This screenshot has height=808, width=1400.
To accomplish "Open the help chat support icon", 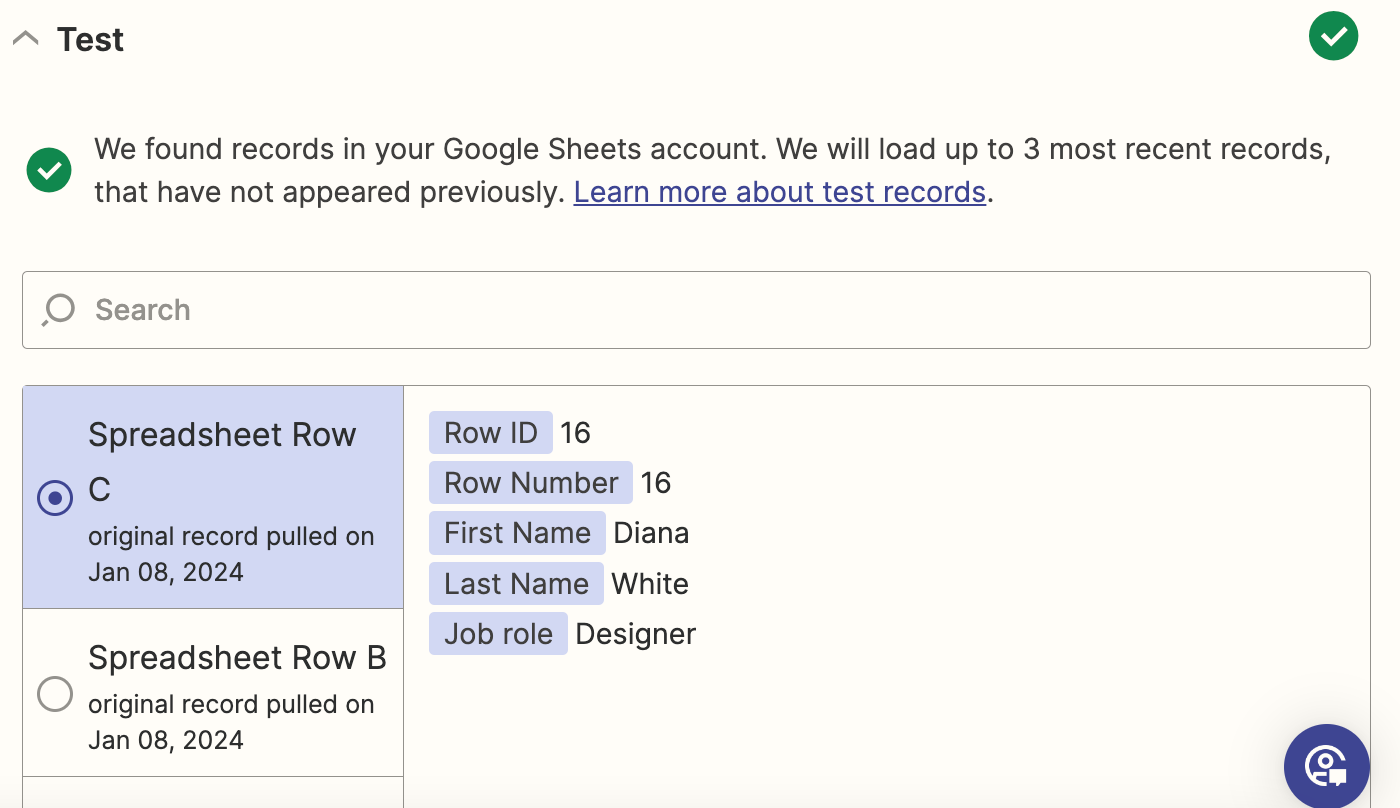I will [x=1326, y=766].
